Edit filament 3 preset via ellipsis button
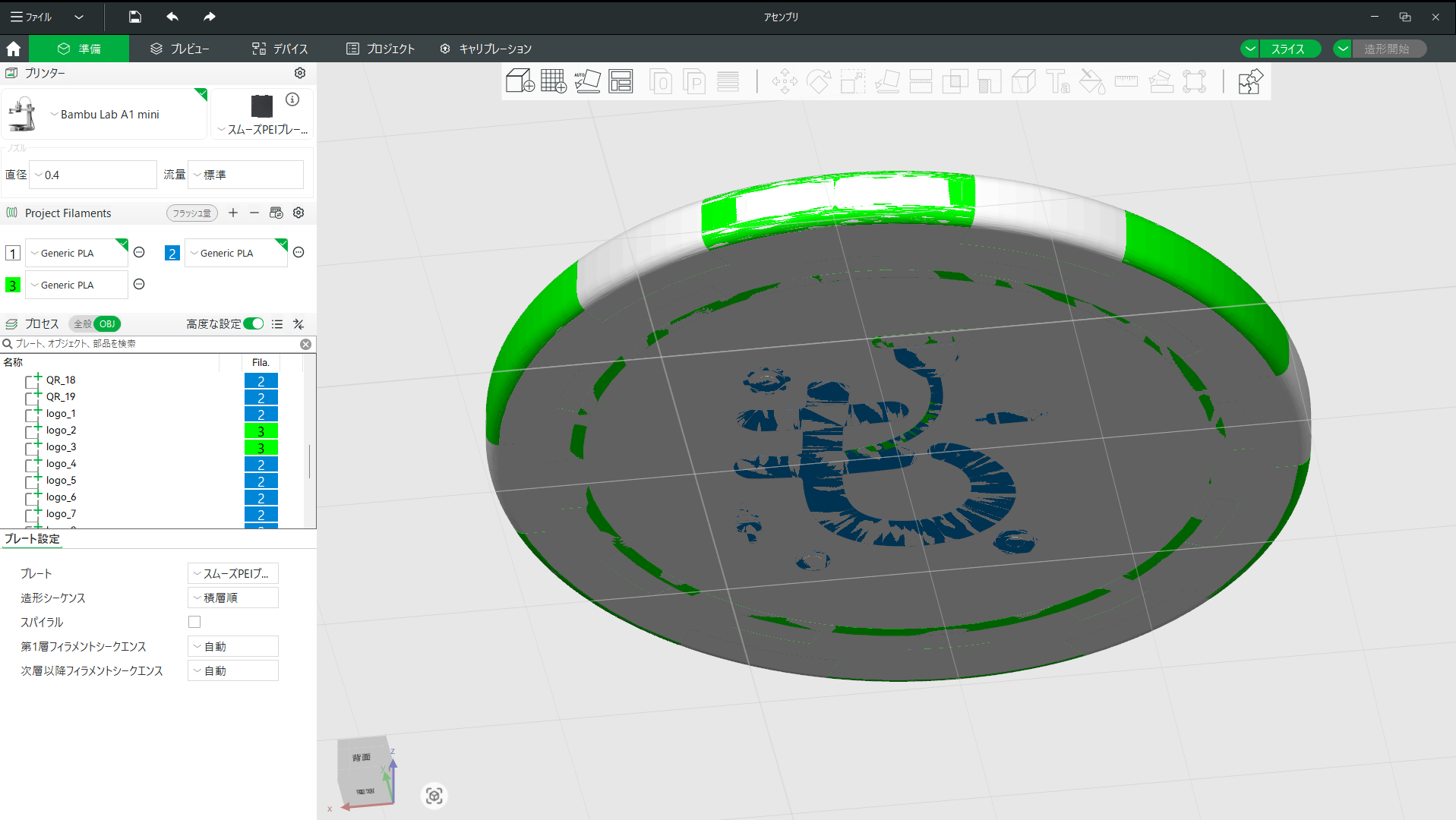Image resolution: width=1456 pixels, height=820 pixels. (139, 284)
